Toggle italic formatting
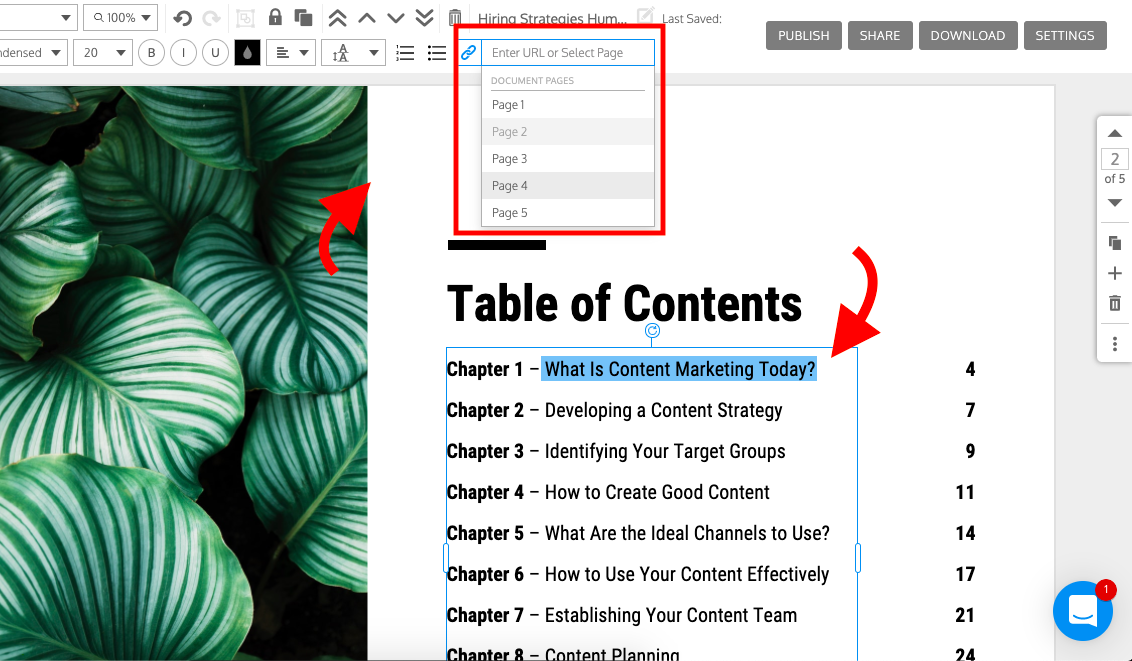This screenshot has height=661, width=1132. pos(183,53)
